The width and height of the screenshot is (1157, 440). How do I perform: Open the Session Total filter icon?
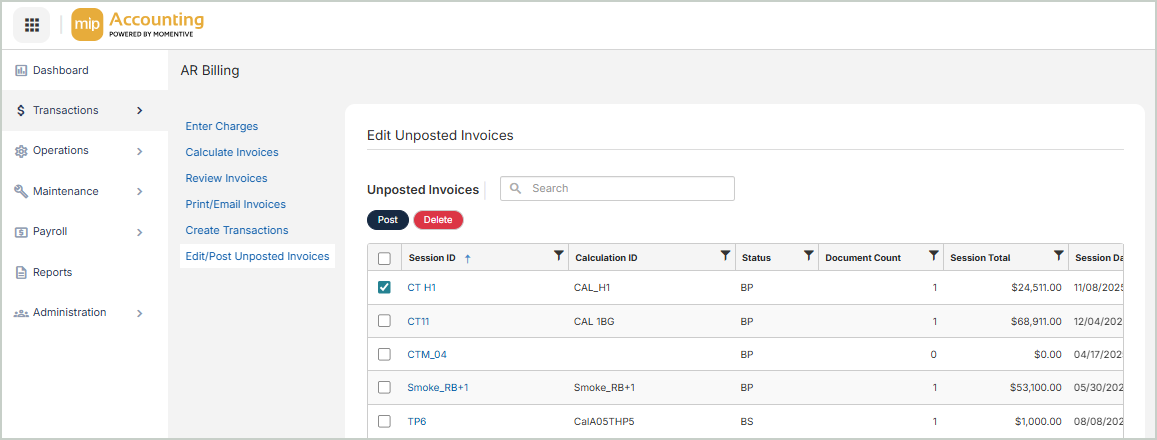[1058, 256]
